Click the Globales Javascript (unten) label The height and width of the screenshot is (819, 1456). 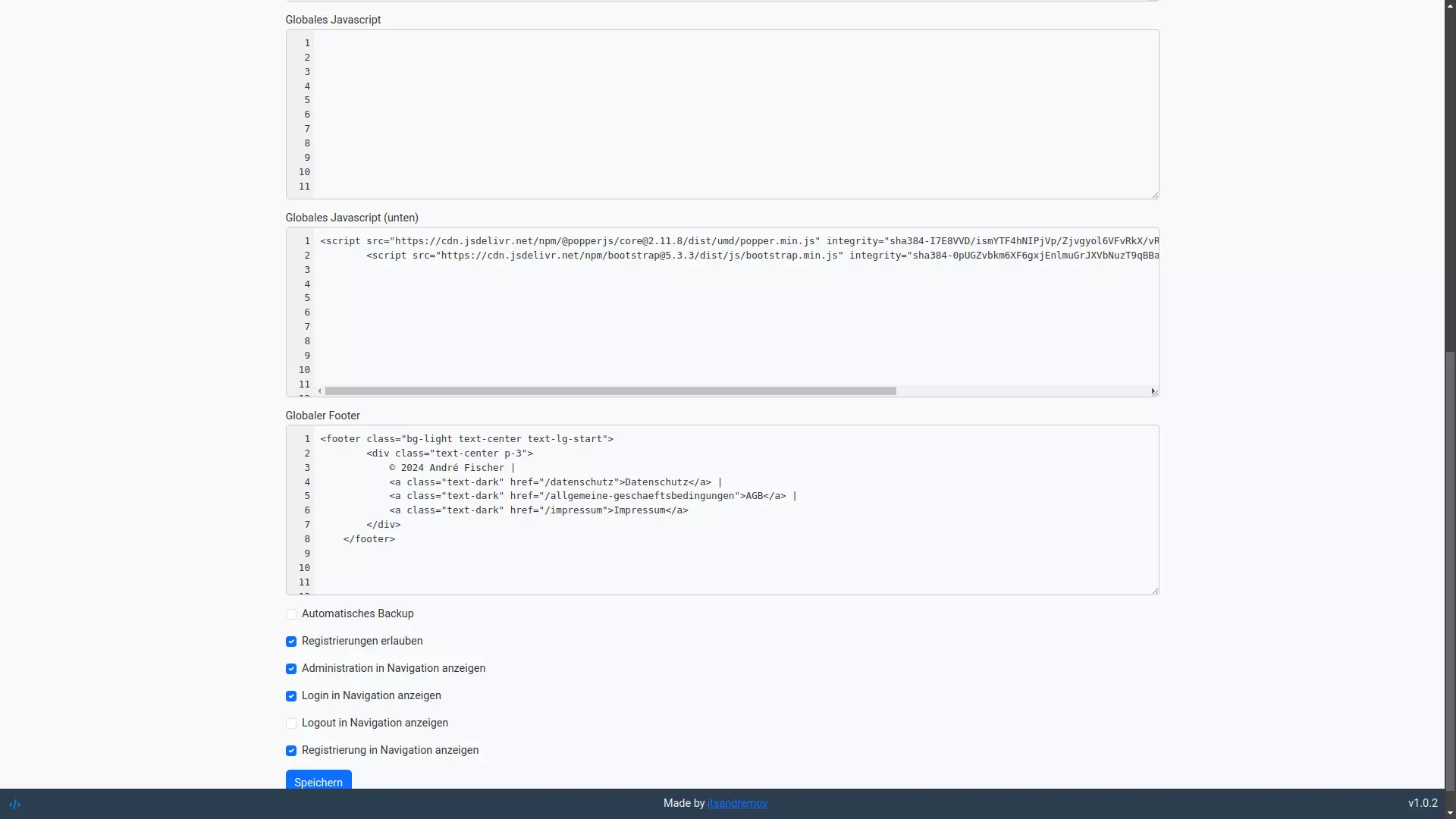point(352,218)
